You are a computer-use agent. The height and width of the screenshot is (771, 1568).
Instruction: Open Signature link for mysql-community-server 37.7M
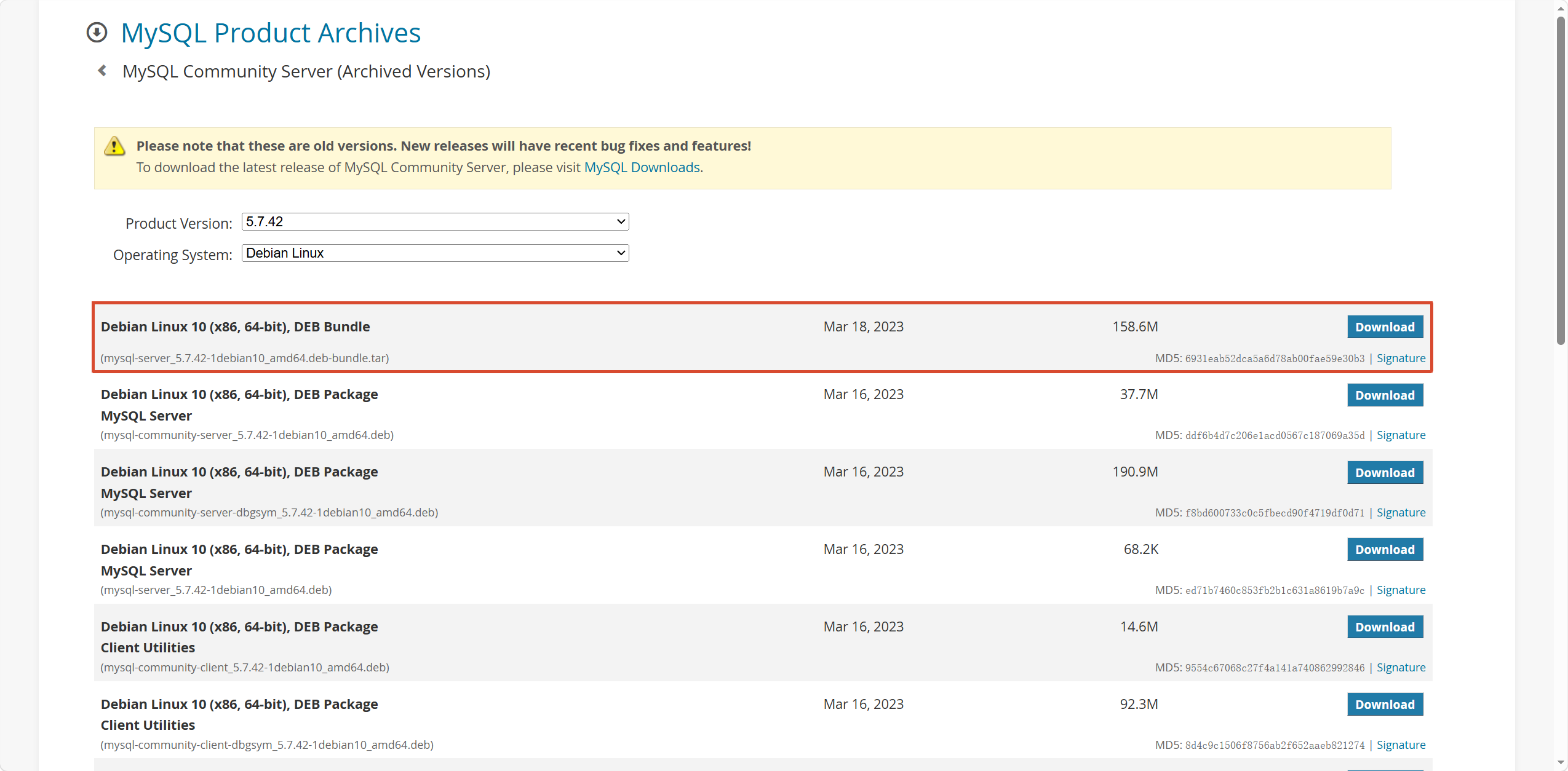pyautogui.click(x=1401, y=435)
